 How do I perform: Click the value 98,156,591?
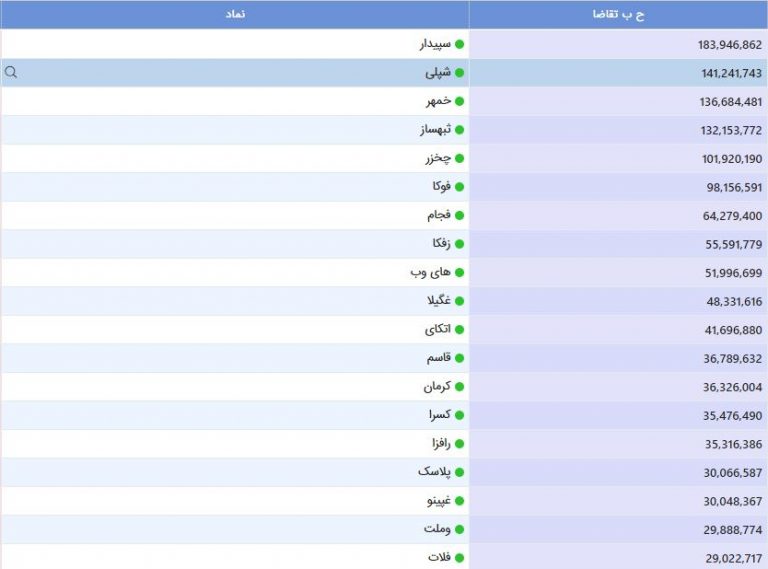coord(734,188)
